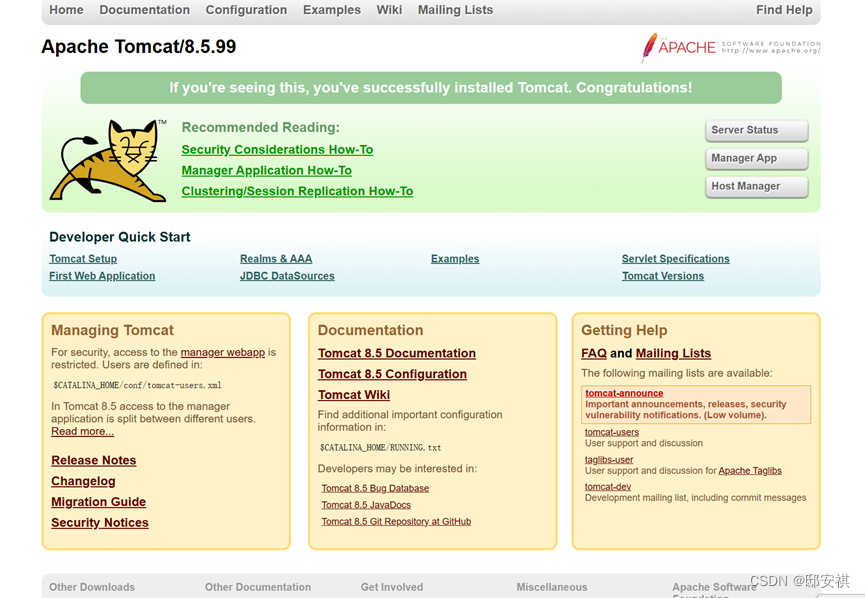
Task: Open Tomcat 8.5 Documentation
Action: tap(396, 352)
